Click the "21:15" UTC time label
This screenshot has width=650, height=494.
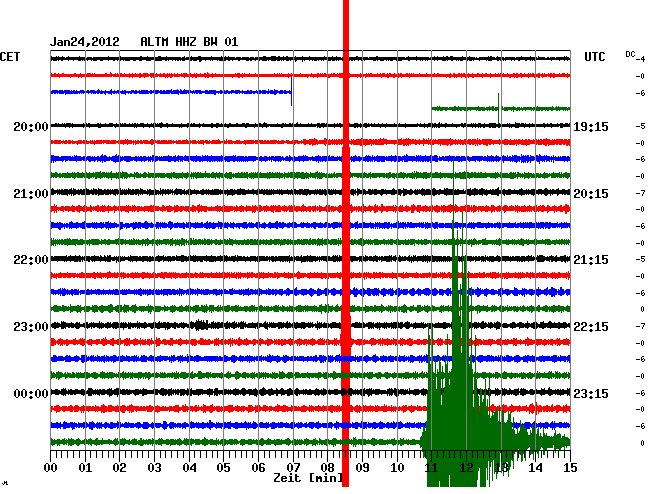[x=591, y=260]
